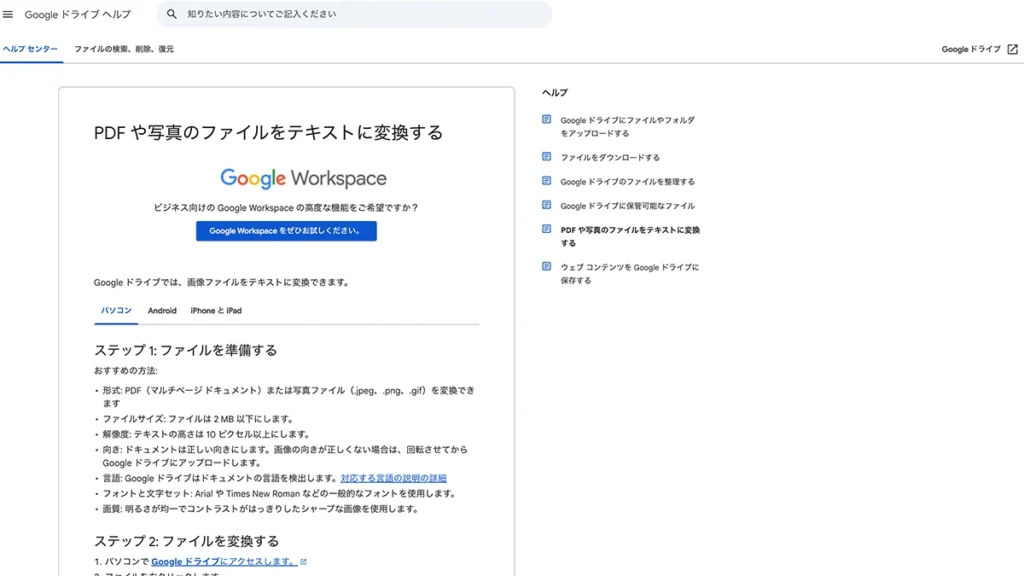Select ファイルの検索、削除、復元 tab

[123, 49]
